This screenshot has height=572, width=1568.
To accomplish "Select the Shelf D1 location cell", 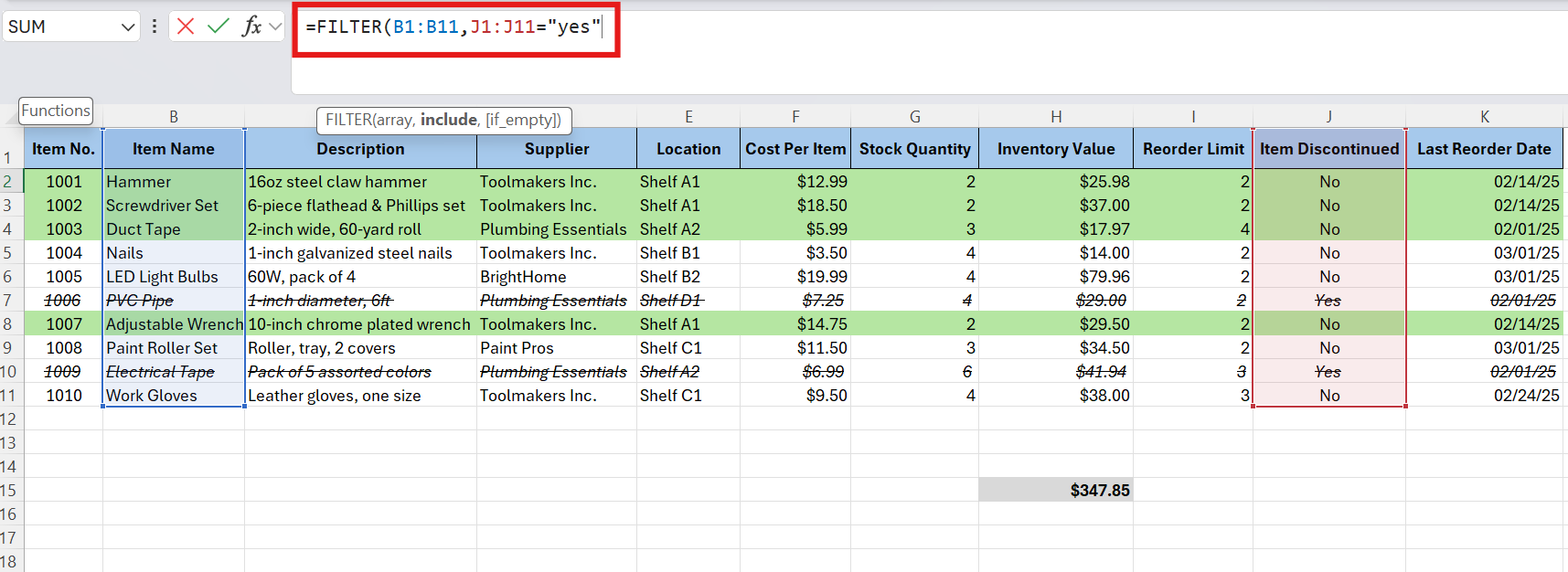I will click(x=688, y=301).
